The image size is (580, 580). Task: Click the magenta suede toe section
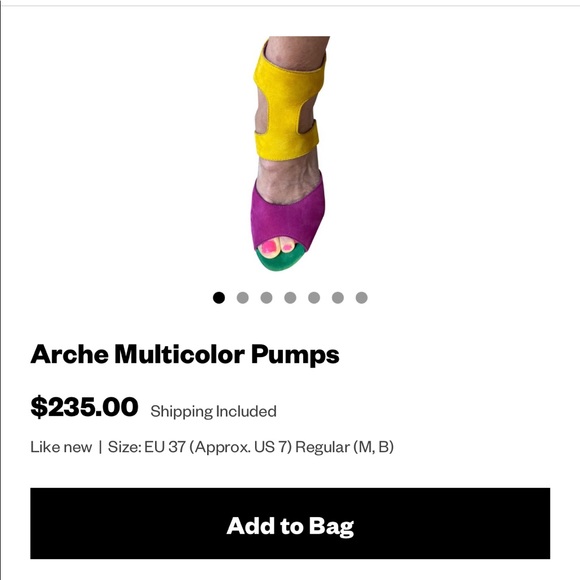(x=287, y=218)
